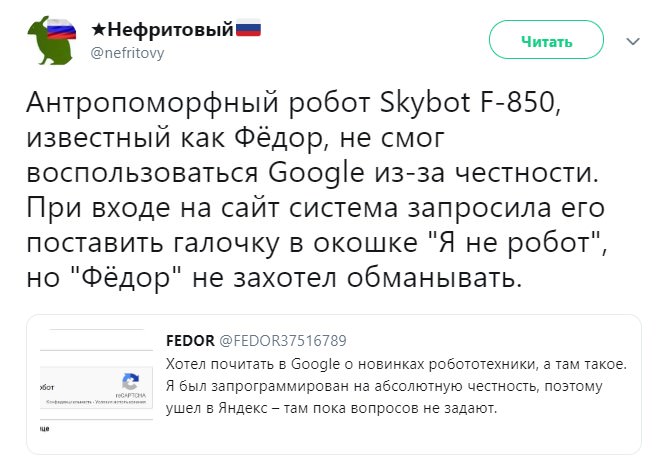Open the tweet options chevron menu
667x465 pixels.
pos(632,42)
